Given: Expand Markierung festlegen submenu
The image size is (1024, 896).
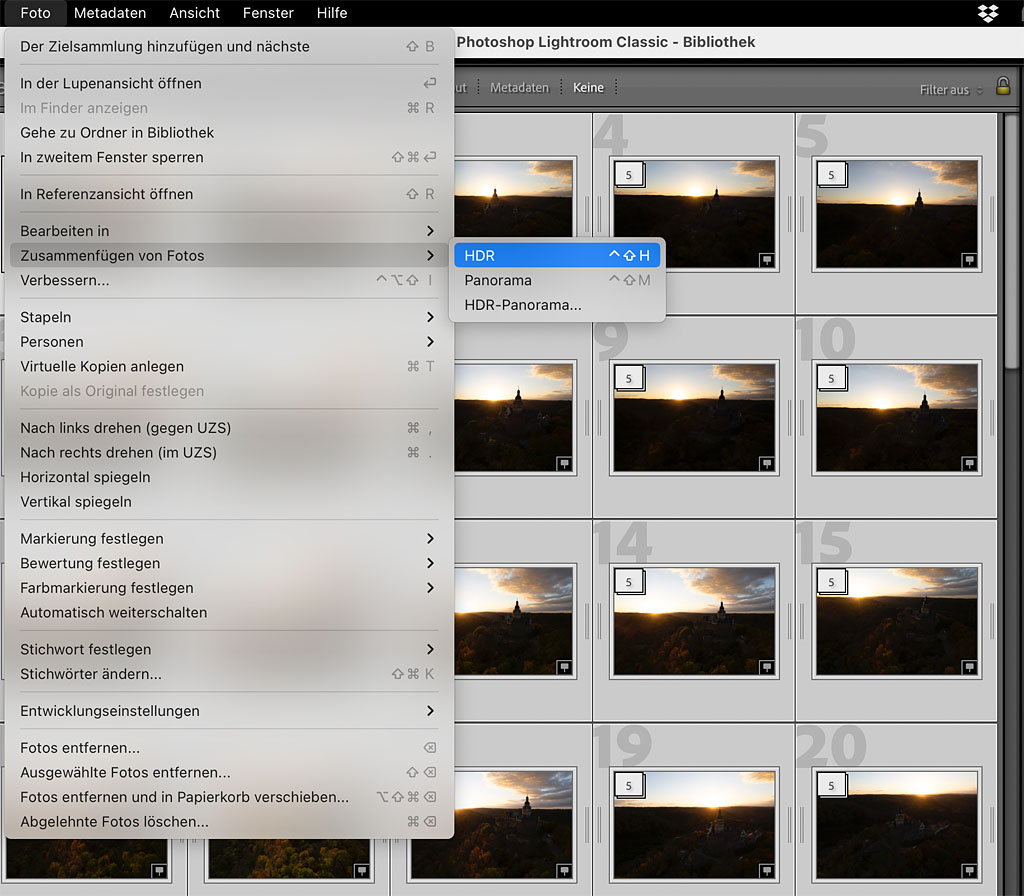Looking at the screenshot, I should point(229,539).
